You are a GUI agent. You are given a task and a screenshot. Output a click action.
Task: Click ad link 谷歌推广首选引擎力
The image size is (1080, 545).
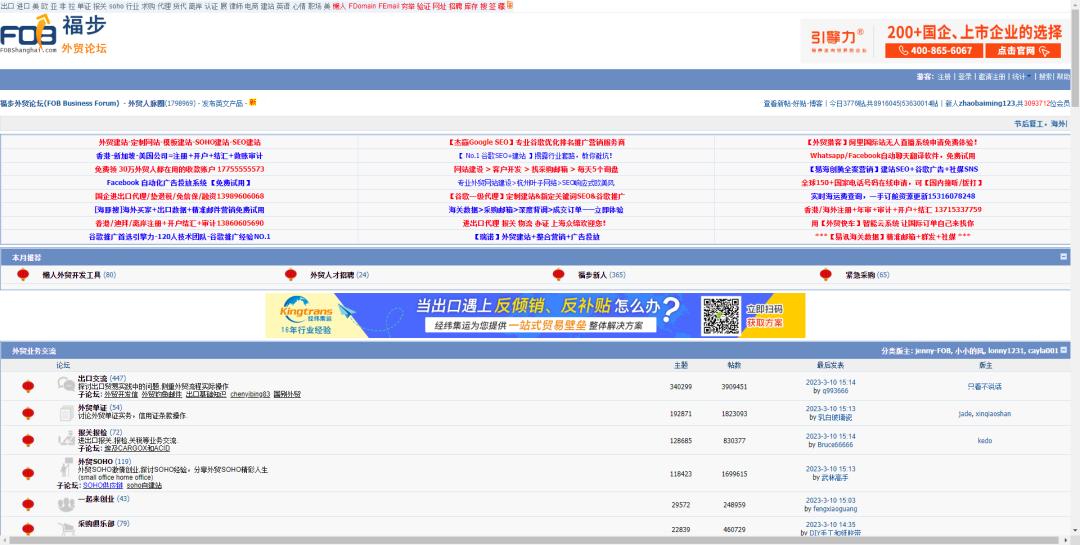[x=179, y=237]
